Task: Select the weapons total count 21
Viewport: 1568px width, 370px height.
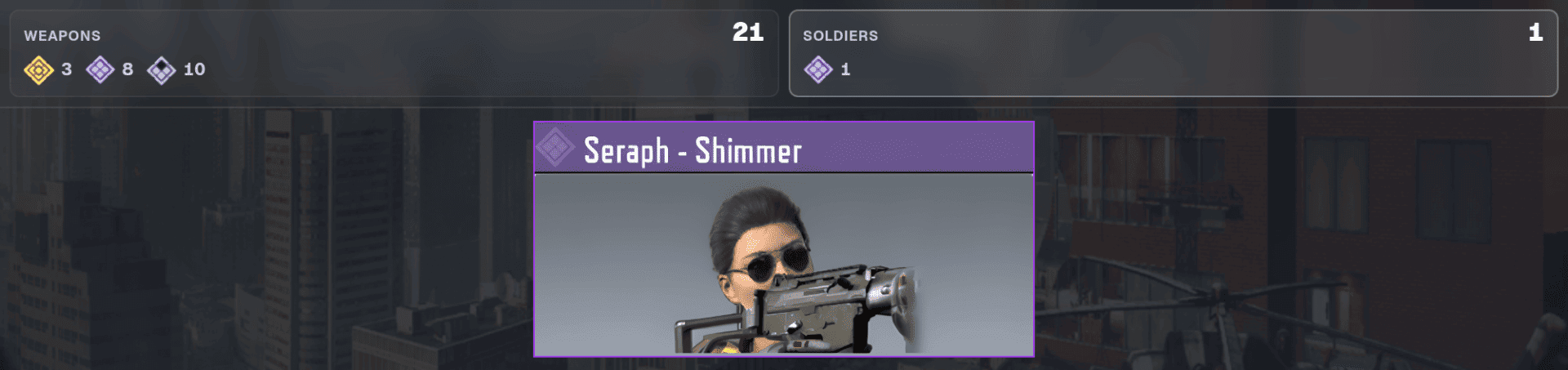Action: point(748,32)
